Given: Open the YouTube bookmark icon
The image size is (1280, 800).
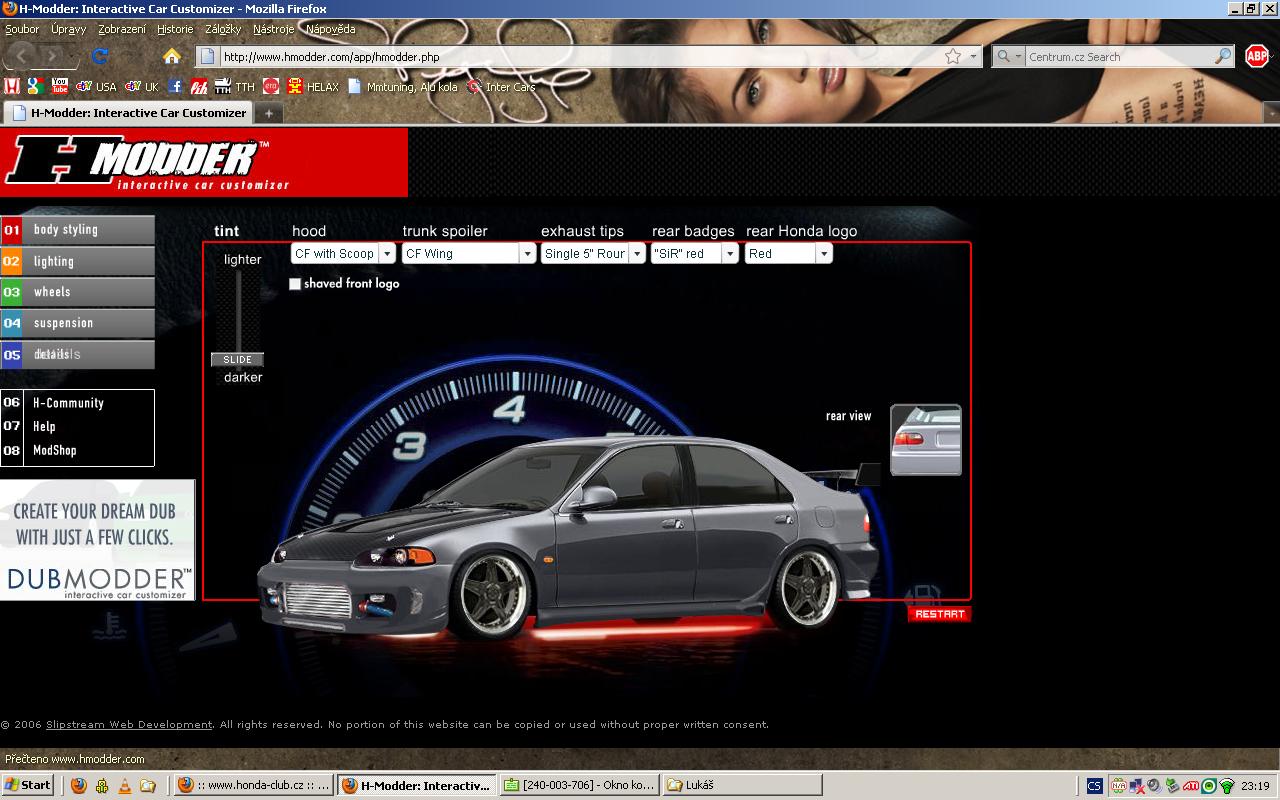Looking at the screenshot, I should click(x=59, y=86).
